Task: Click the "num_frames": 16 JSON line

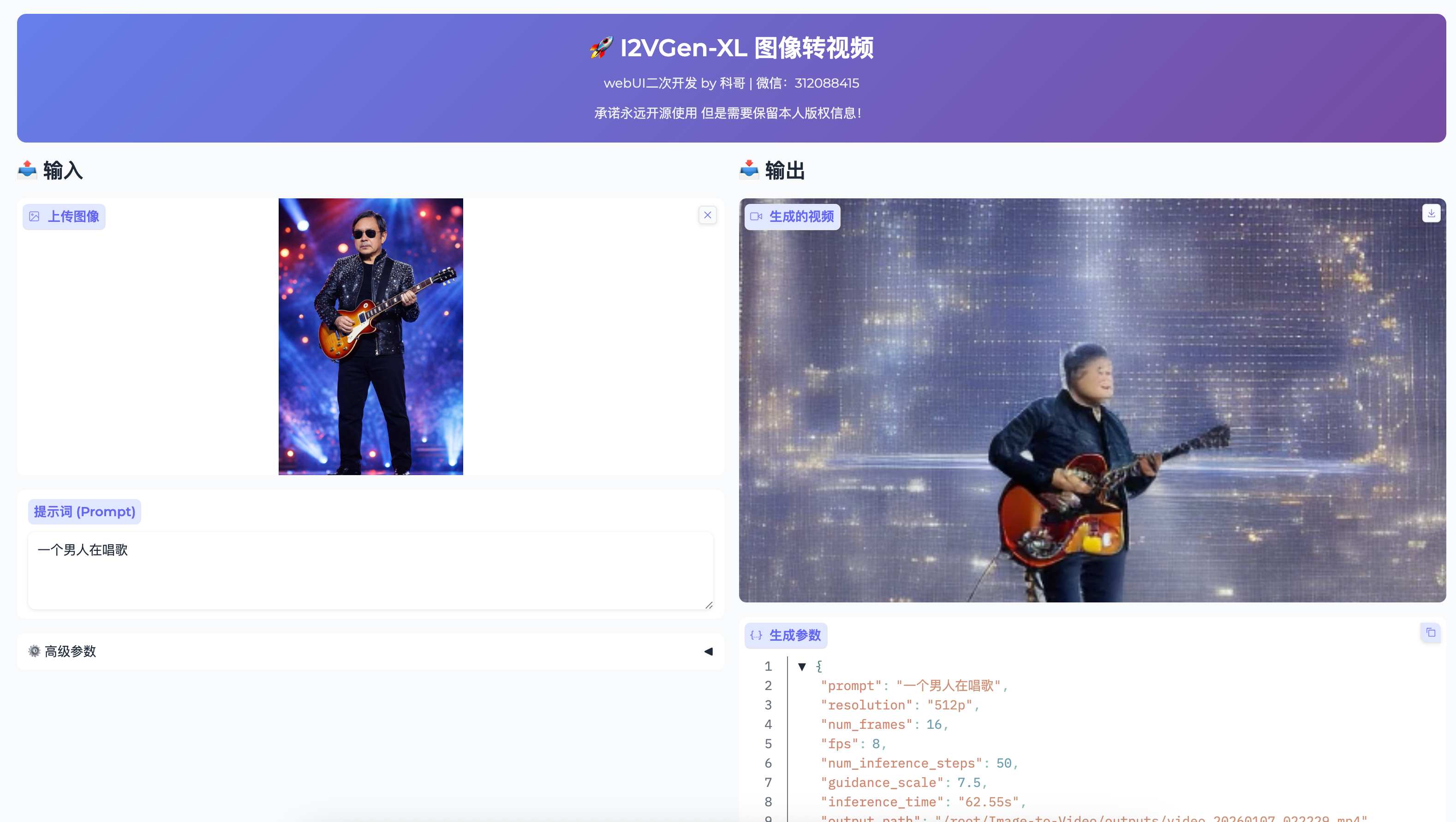Action: click(x=884, y=725)
